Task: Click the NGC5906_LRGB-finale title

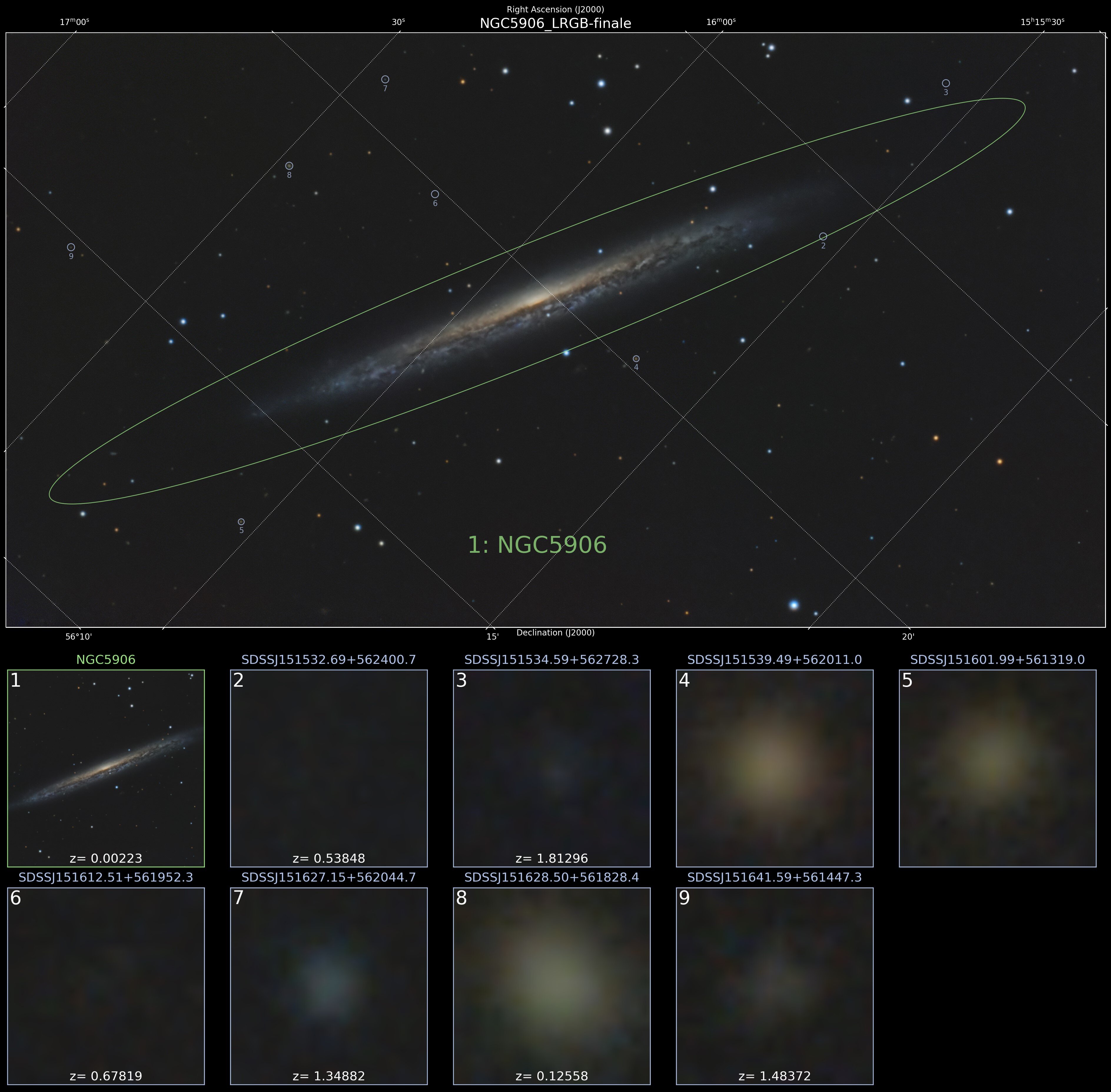Action: [555, 24]
